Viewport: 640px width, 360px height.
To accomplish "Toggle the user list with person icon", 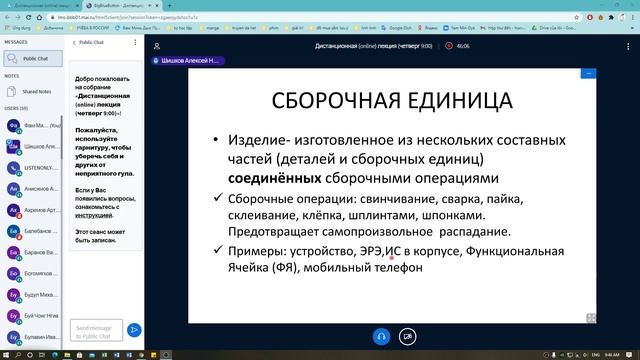I will pyautogui.click(x=157, y=46).
